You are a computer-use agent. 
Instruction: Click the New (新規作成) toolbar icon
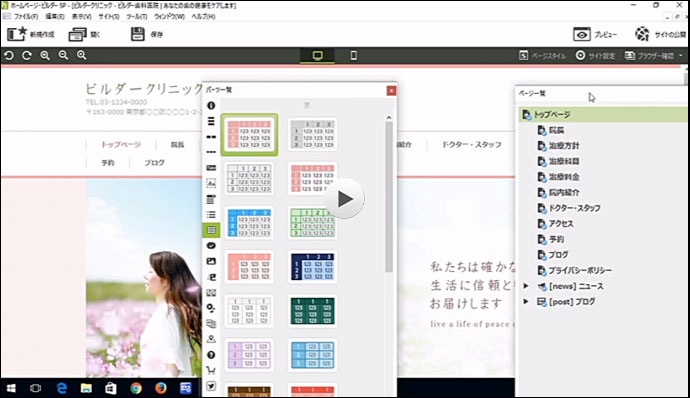coord(17,34)
